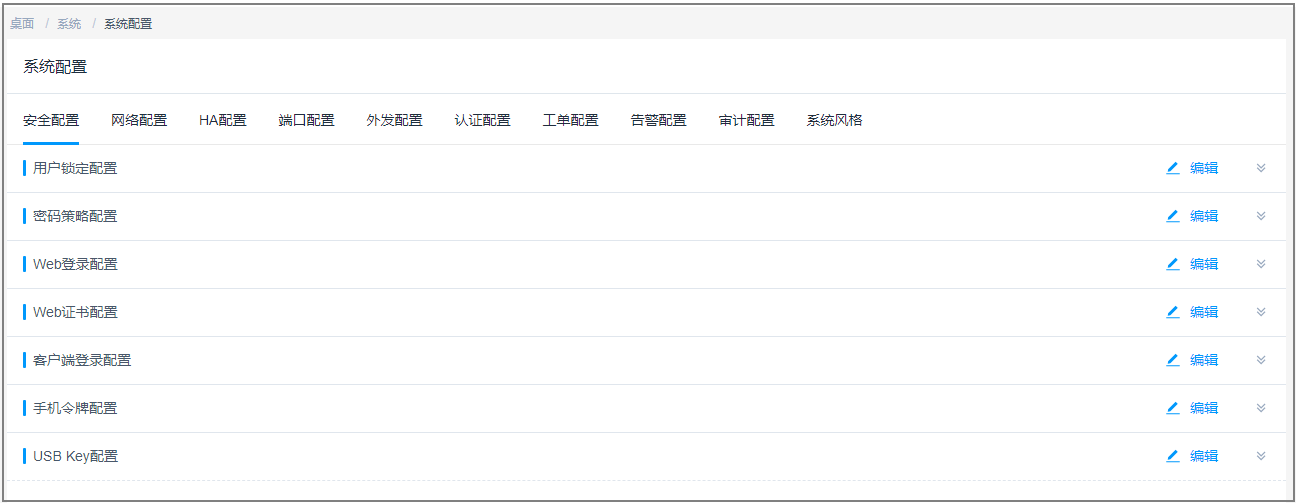The height and width of the screenshot is (503, 1296).
Task: Expand the Web证书配置 section chevron
Action: (1261, 312)
